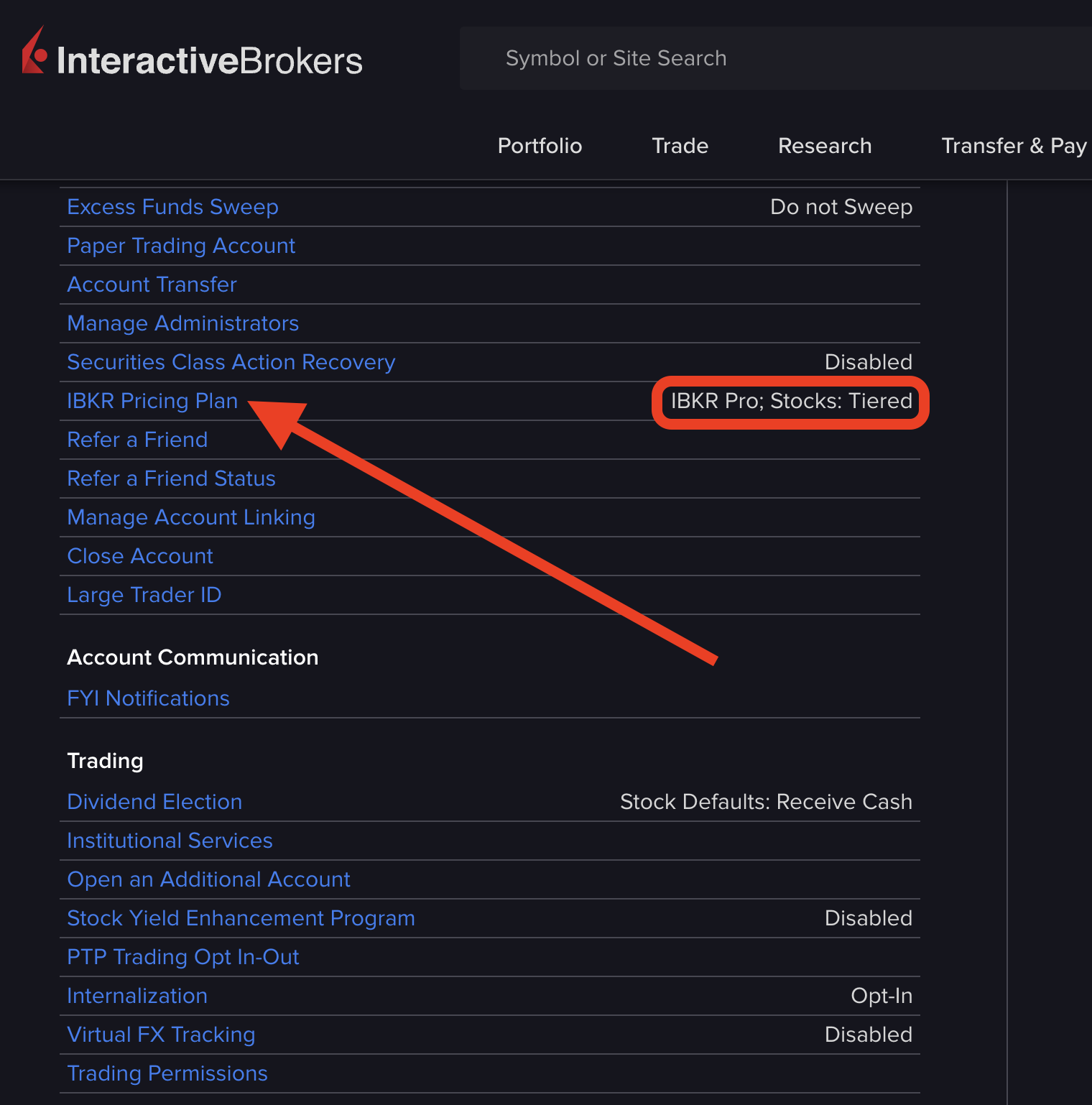Open Institutional Services
This screenshot has height=1105, width=1092.
click(x=170, y=841)
